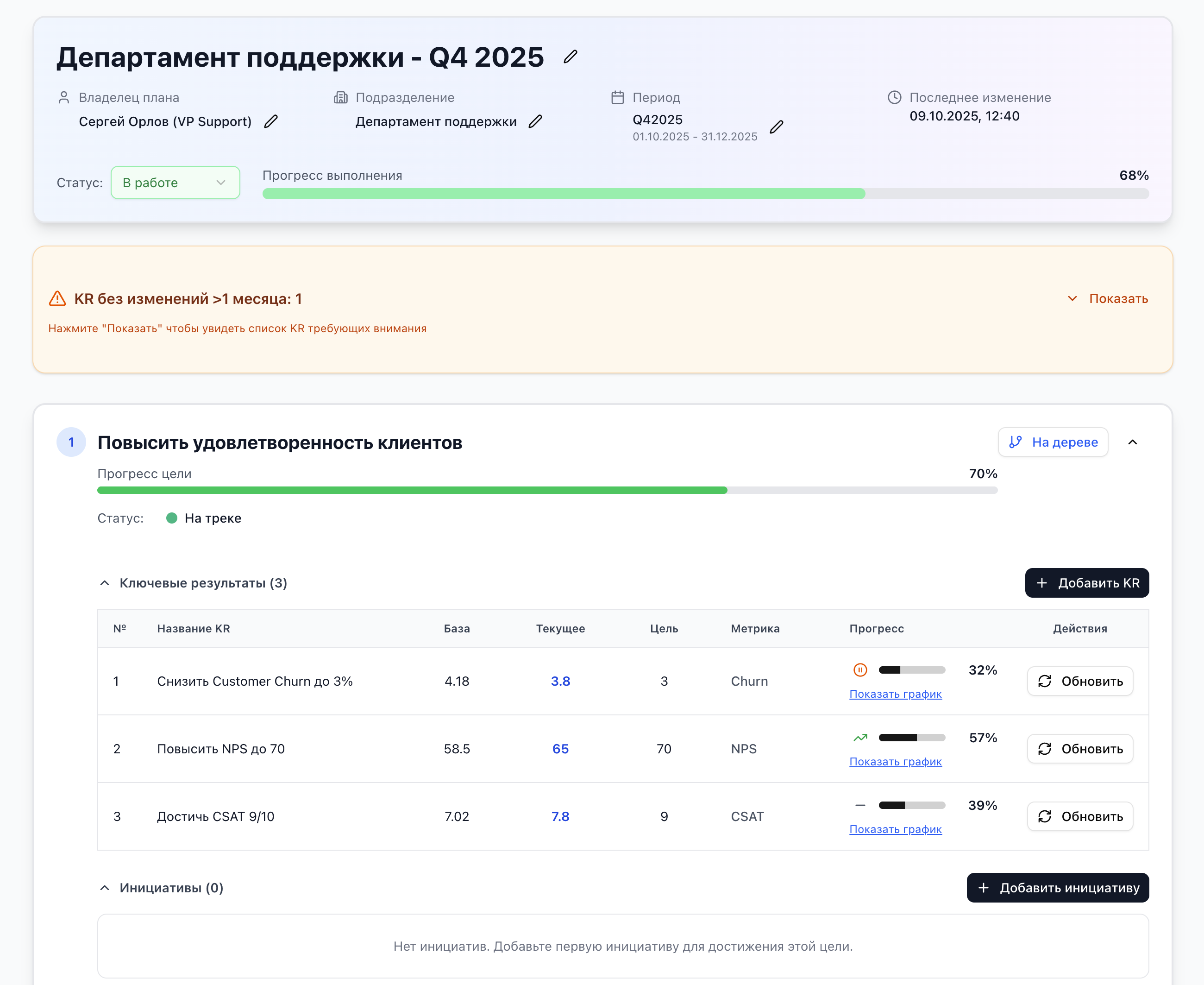Open Показать график for the NPS key result
Viewport: 1204px width, 985px height.
click(x=896, y=761)
